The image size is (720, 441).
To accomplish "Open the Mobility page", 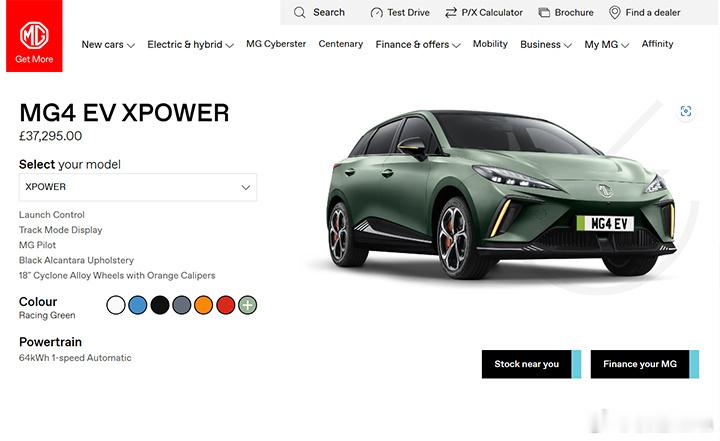I will pyautogui.click(x=490, y=44).
